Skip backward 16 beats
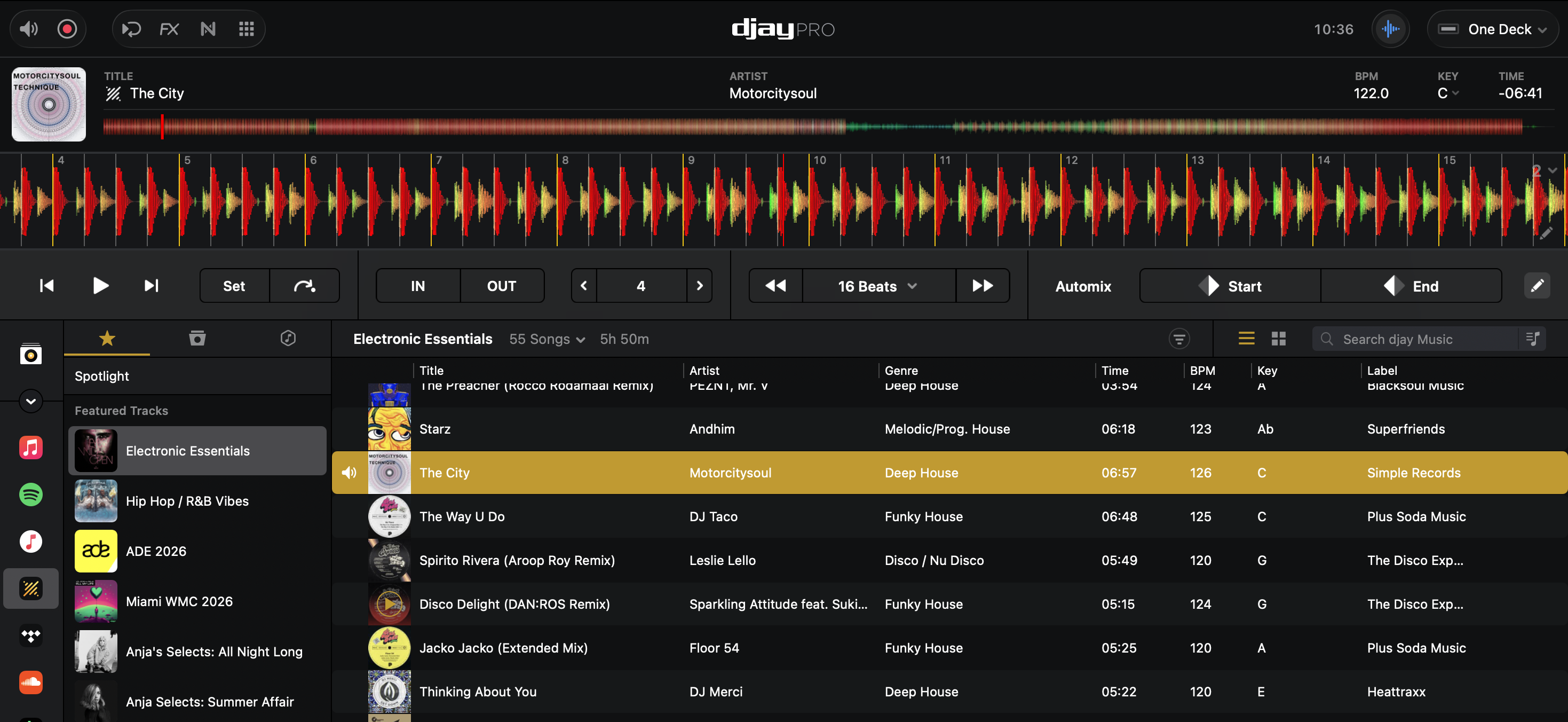The width and height of the screenshot is (1568, 722). 775,286
